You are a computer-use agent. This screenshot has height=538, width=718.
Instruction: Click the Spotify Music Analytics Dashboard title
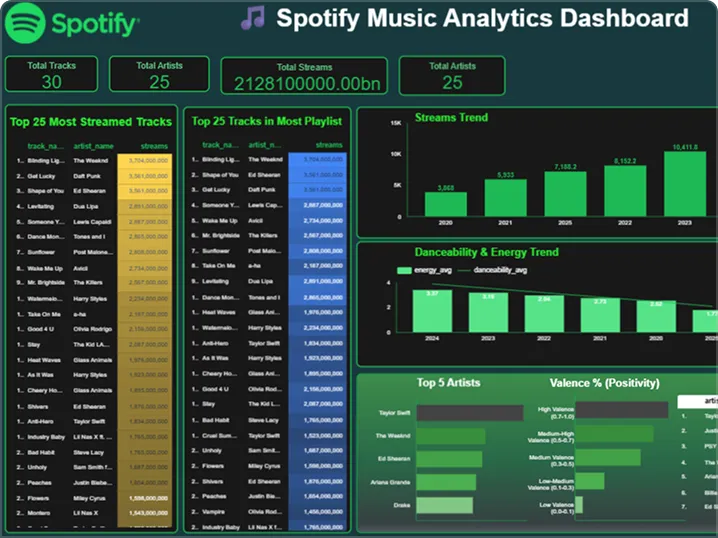coord(482,19)
